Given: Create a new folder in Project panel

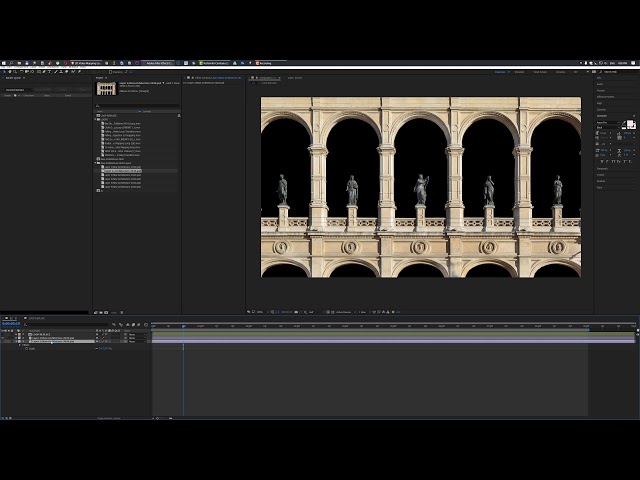Looking at the screenshot, I should 101,313.
